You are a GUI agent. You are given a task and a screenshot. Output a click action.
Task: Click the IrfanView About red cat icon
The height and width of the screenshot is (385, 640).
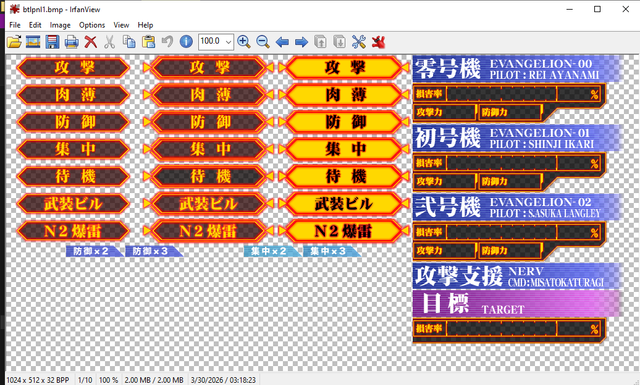[378, 42]
